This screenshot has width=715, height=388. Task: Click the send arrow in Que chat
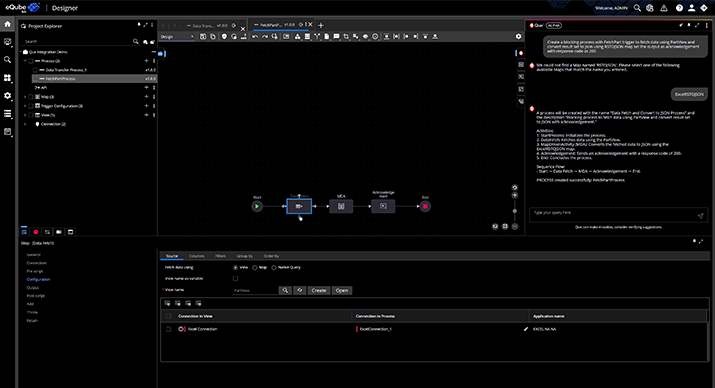click(x=700, y=216)
